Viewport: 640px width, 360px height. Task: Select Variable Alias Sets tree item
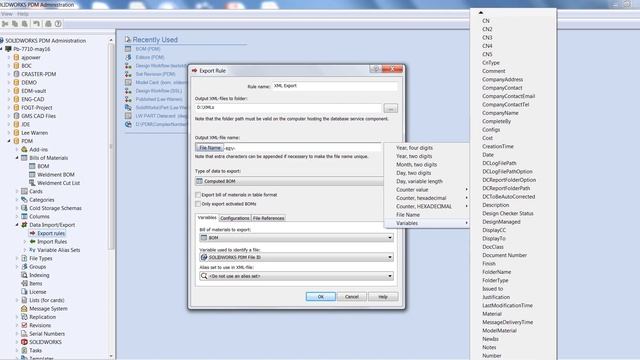point(58,250)
